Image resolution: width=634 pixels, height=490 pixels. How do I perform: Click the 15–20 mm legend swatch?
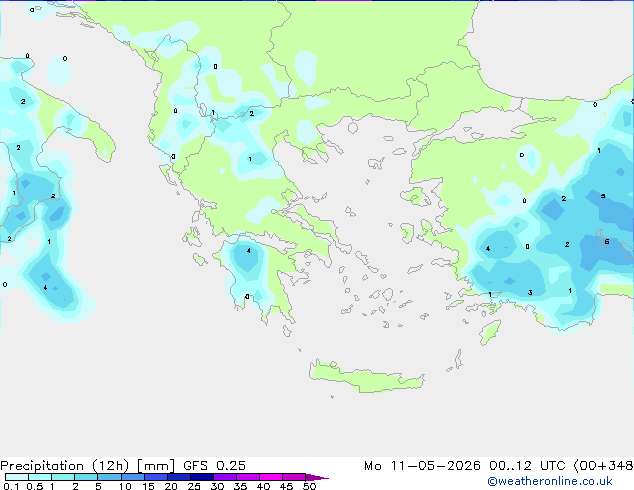[x=156, y=477]
